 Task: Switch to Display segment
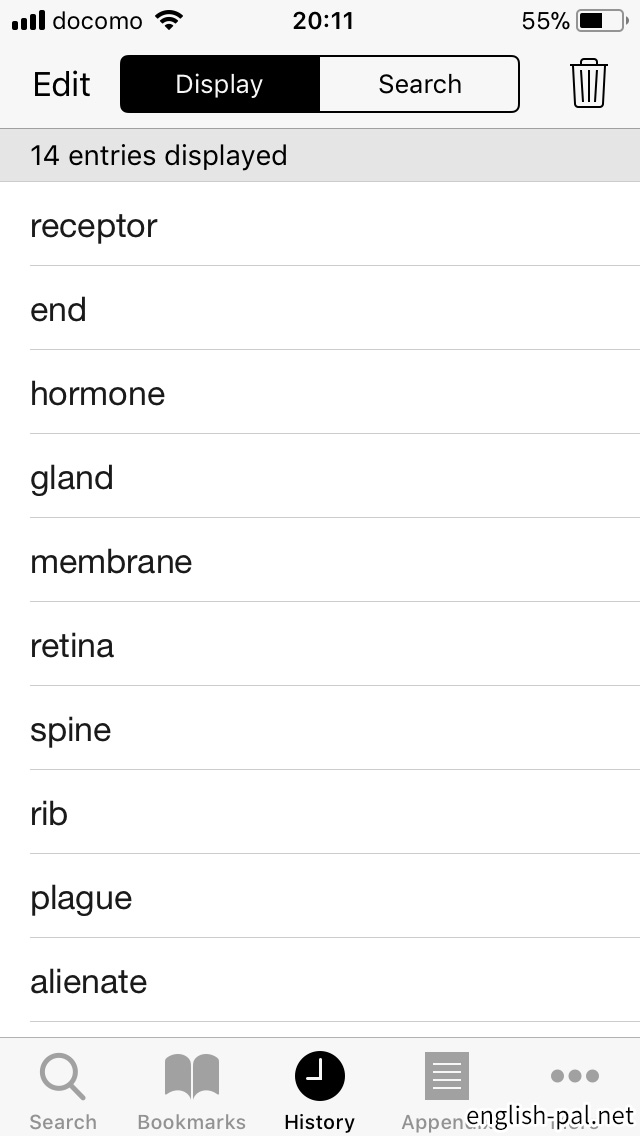(x=220, y=84)
